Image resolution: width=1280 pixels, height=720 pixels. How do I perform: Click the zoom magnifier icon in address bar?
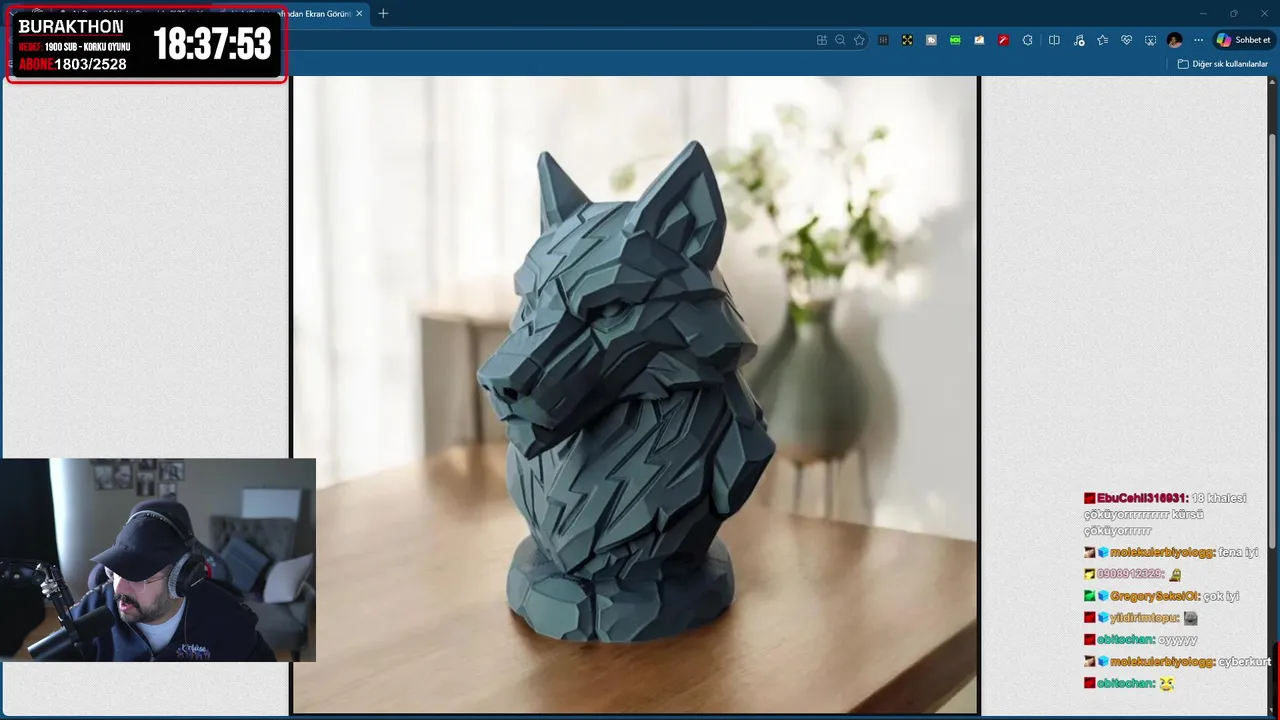[840, 40]
